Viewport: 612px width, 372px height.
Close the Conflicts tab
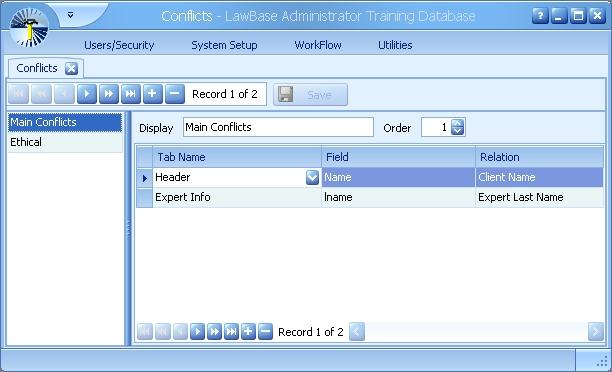(x=71, y=69)
